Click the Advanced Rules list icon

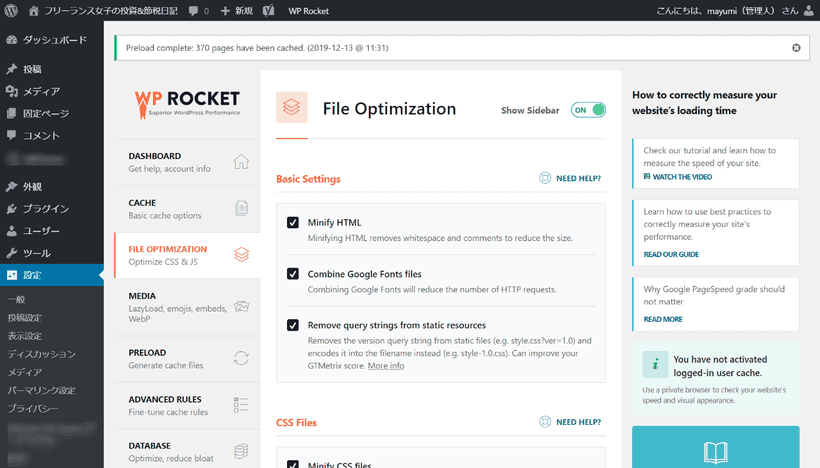click(x=241, y=405)
